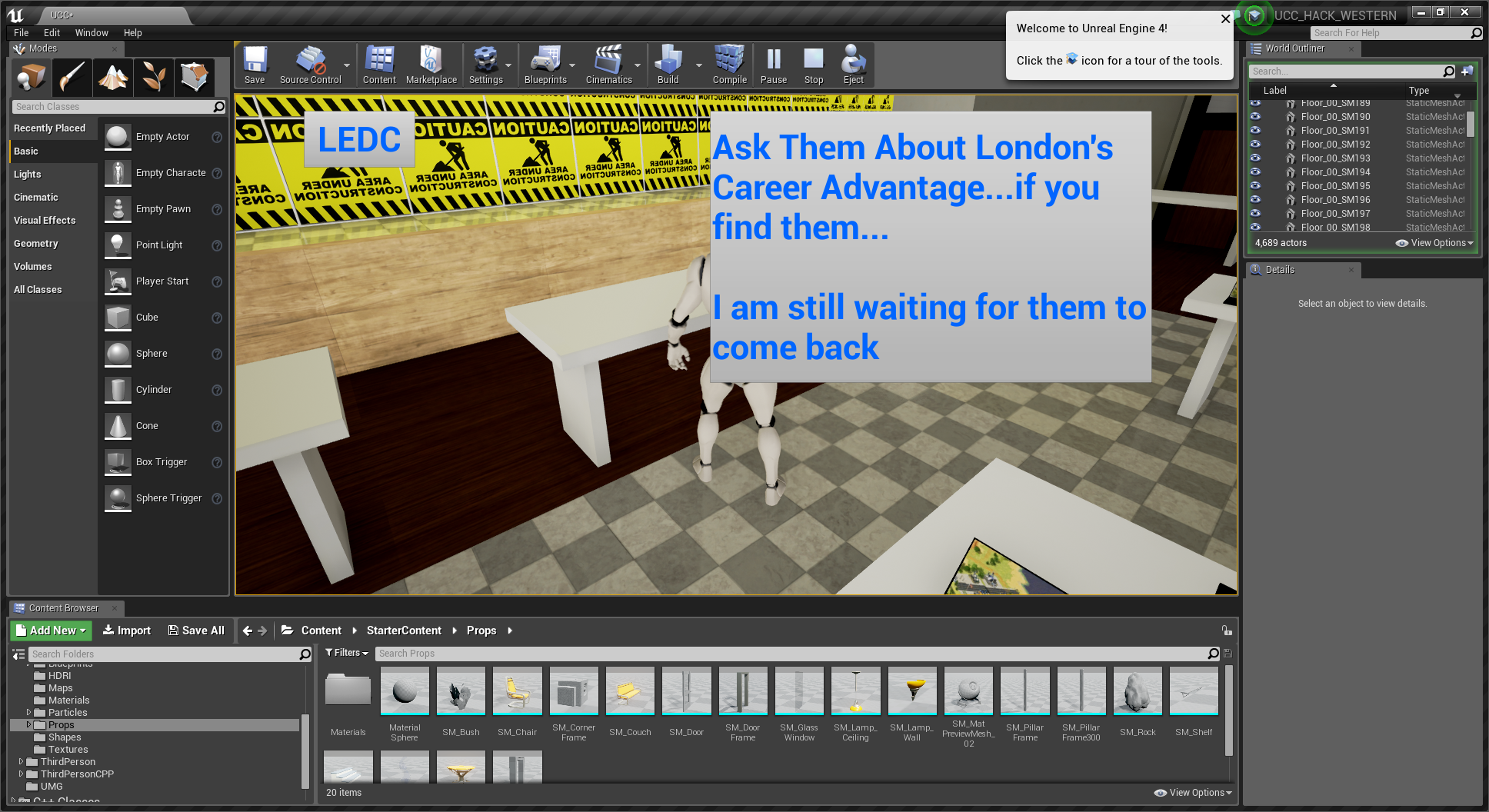Toggle visibility of Floor_00_SM191
The height and width of the screenshot is (812, 1489).
(x=1255, y=131)
